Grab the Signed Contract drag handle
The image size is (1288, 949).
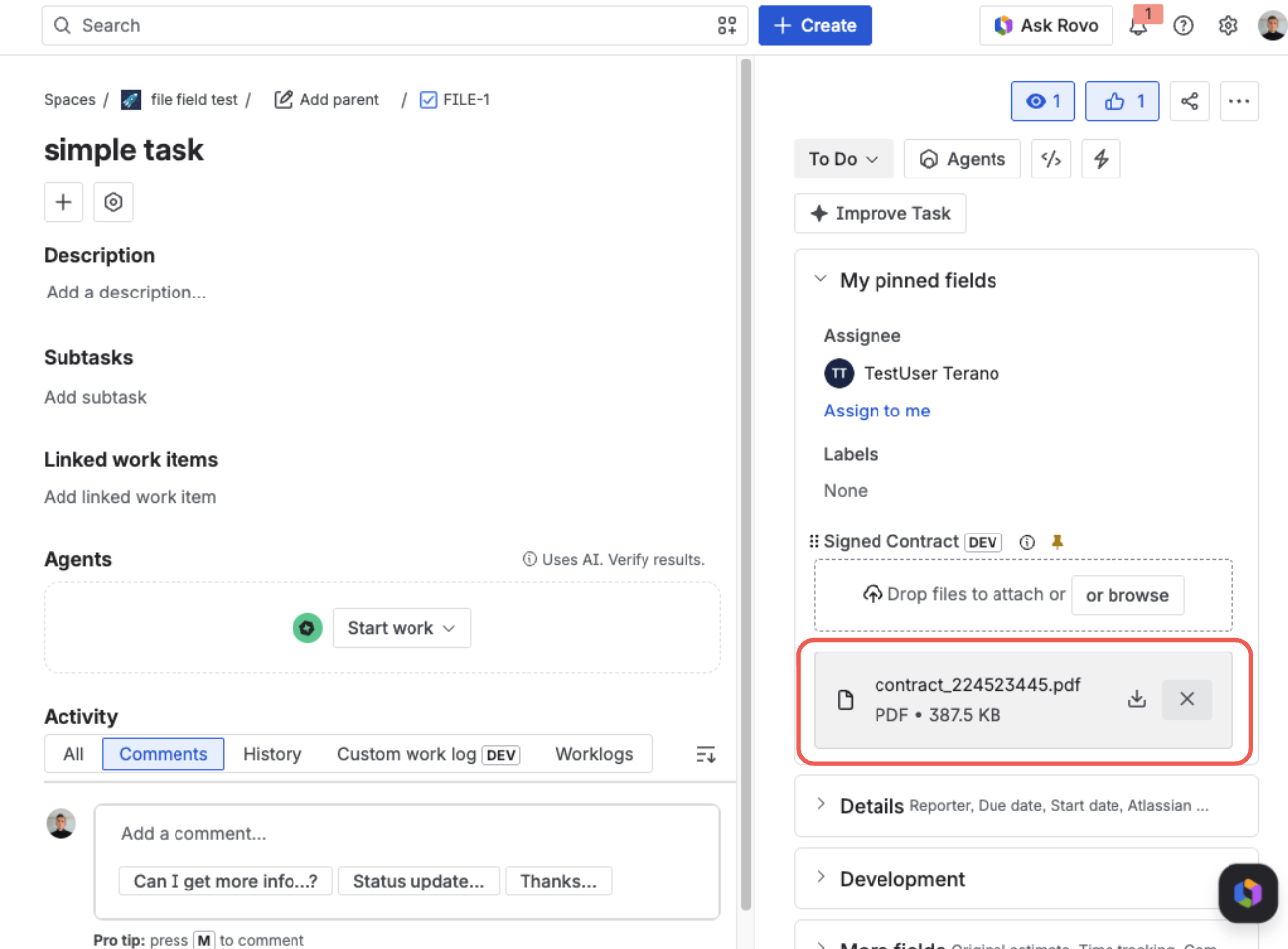[x=814, y=541]
